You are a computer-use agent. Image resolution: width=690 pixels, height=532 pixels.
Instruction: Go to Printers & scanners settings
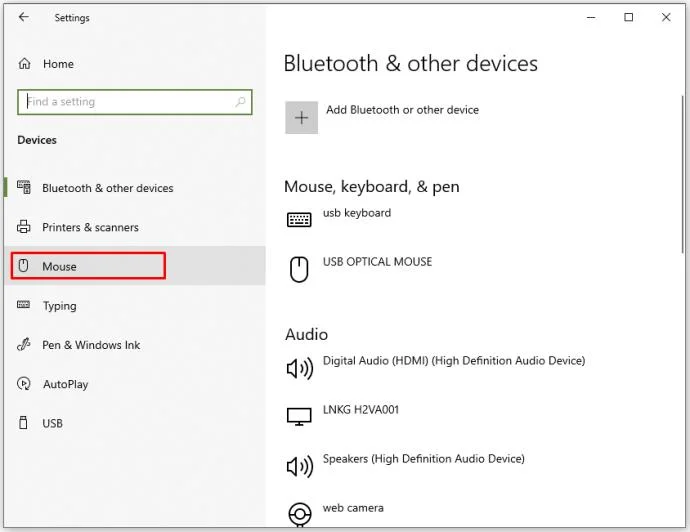tap(90, 227)
